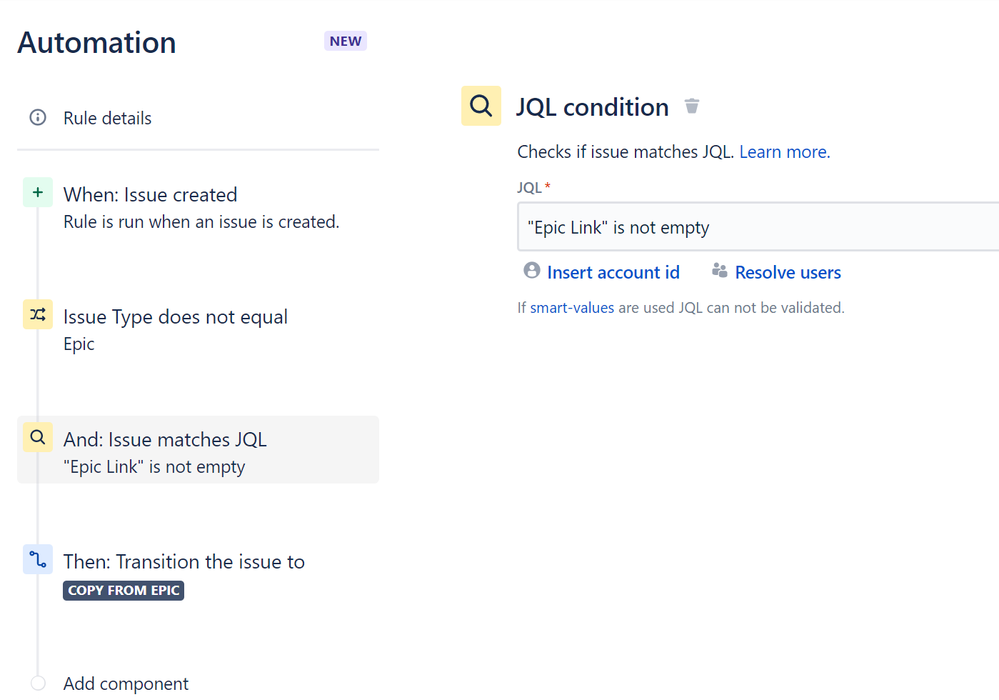Click Add component
The width and height of the screenshot is (999, 700).
click(125, 684)
